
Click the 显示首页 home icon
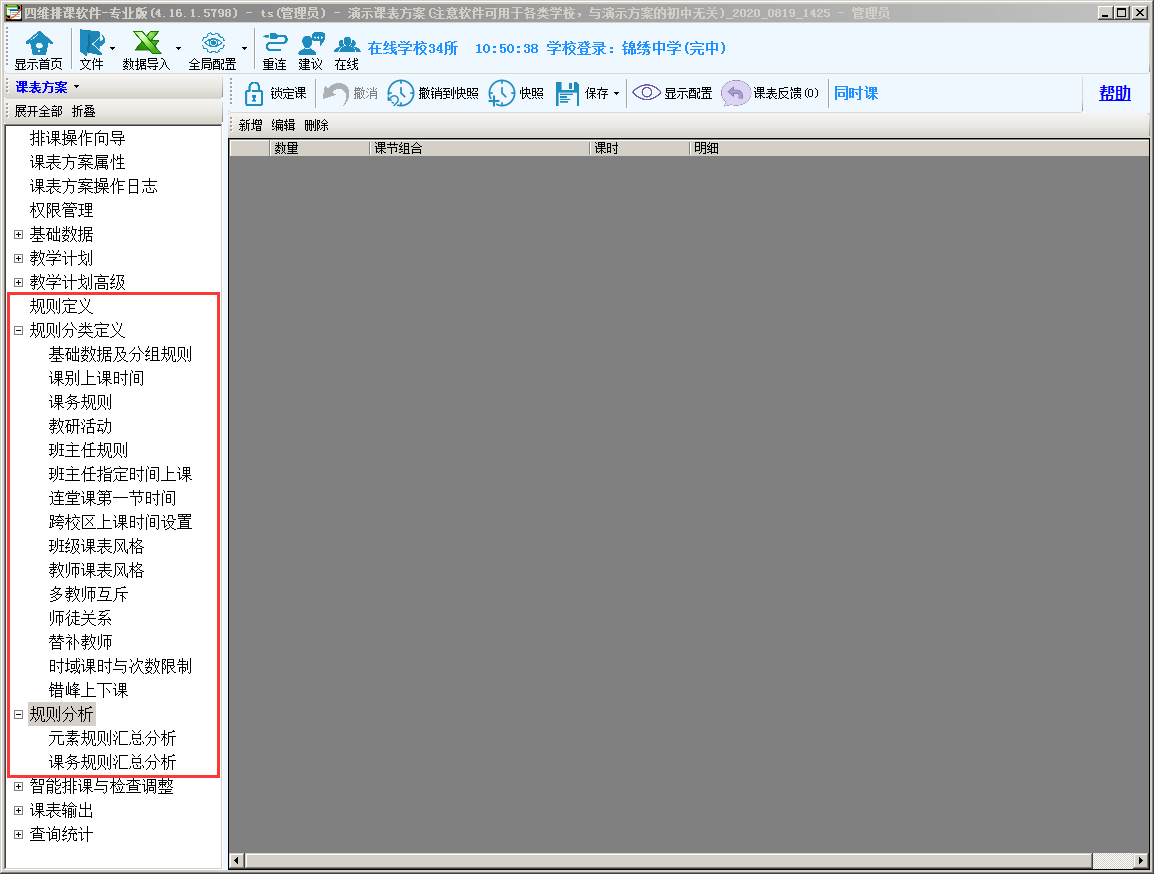click(x=38, y=44)
